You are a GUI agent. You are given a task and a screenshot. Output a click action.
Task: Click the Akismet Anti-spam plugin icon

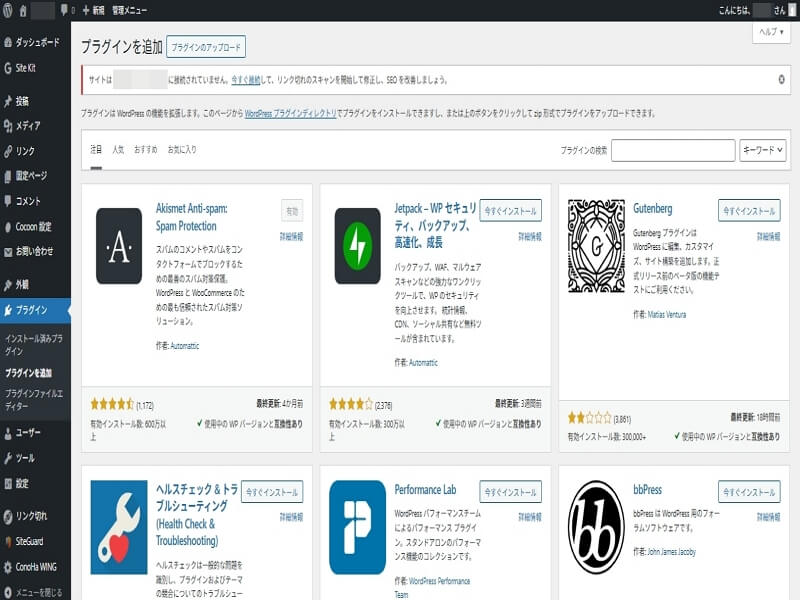(119, 246)
